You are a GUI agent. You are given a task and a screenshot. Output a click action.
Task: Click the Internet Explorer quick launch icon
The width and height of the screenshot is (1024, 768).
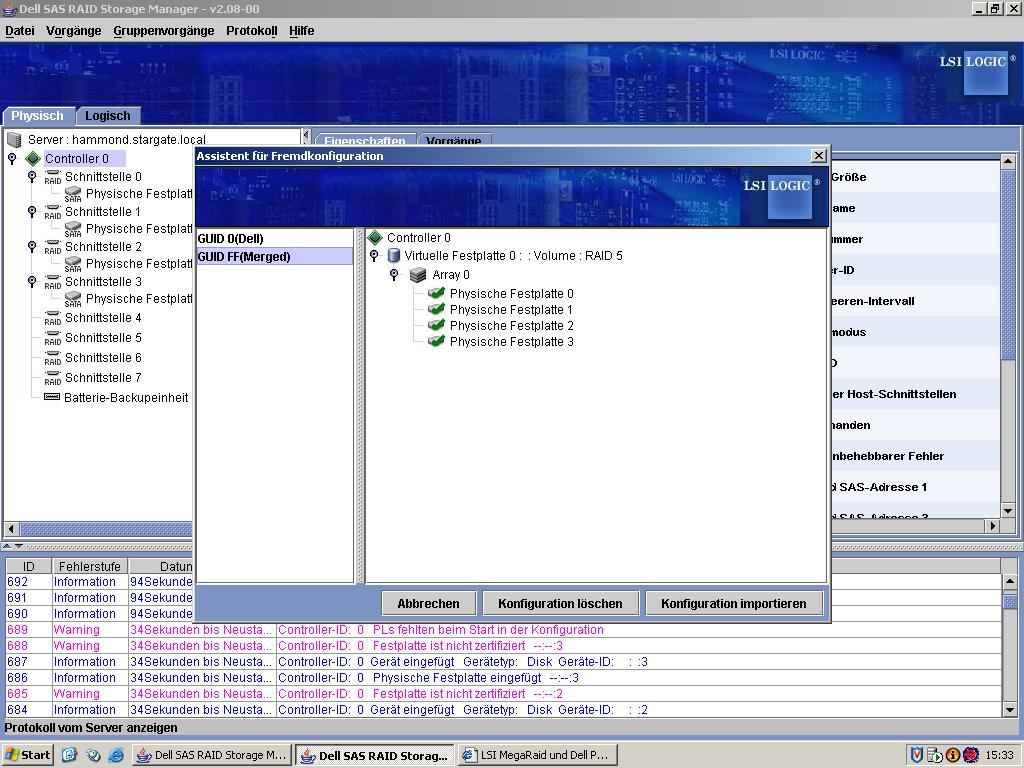[x=116, y=755]
